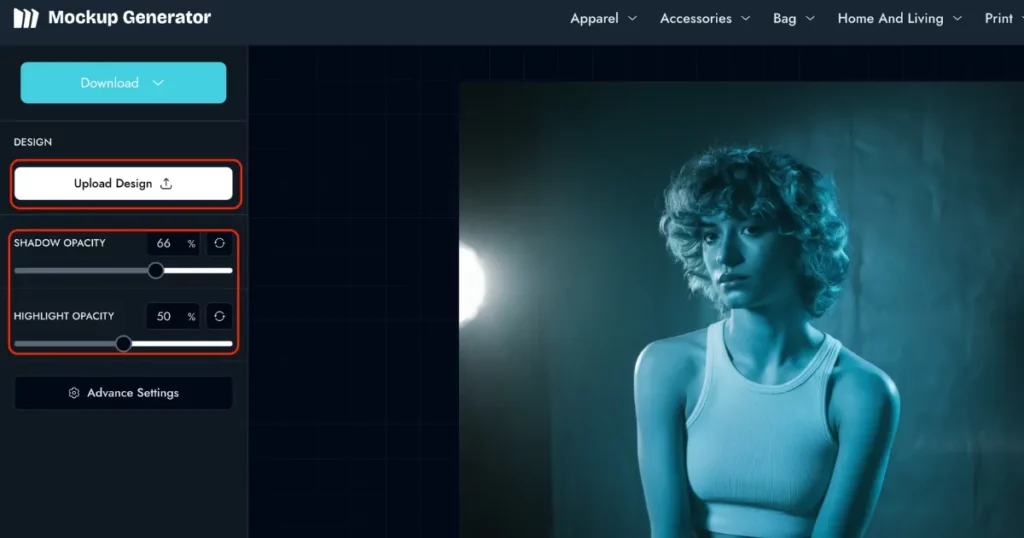
Task: Click the Mockup Generator title text
Action: click(x=129, y=18)
